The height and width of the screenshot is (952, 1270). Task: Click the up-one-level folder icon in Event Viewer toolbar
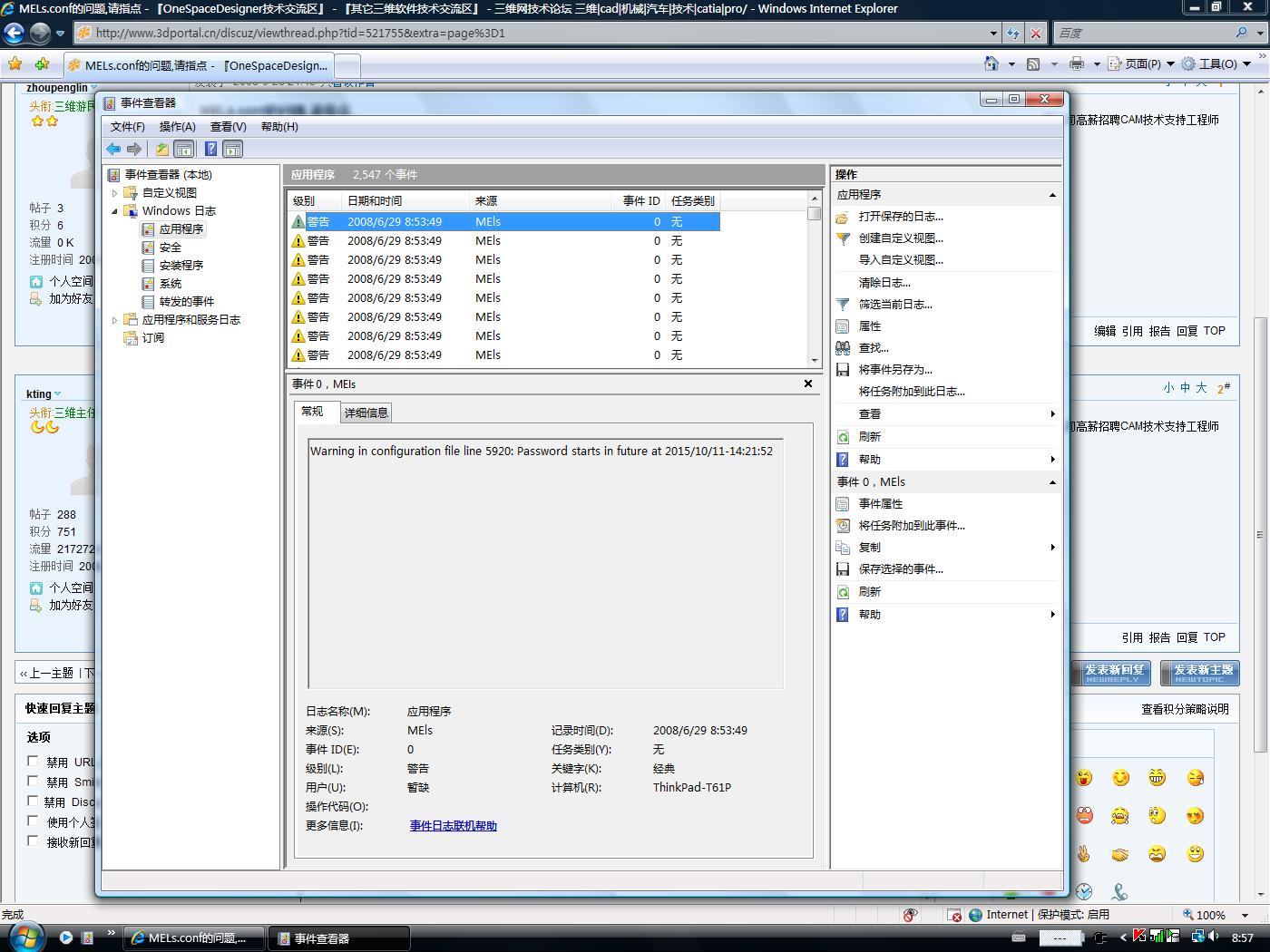162,149
